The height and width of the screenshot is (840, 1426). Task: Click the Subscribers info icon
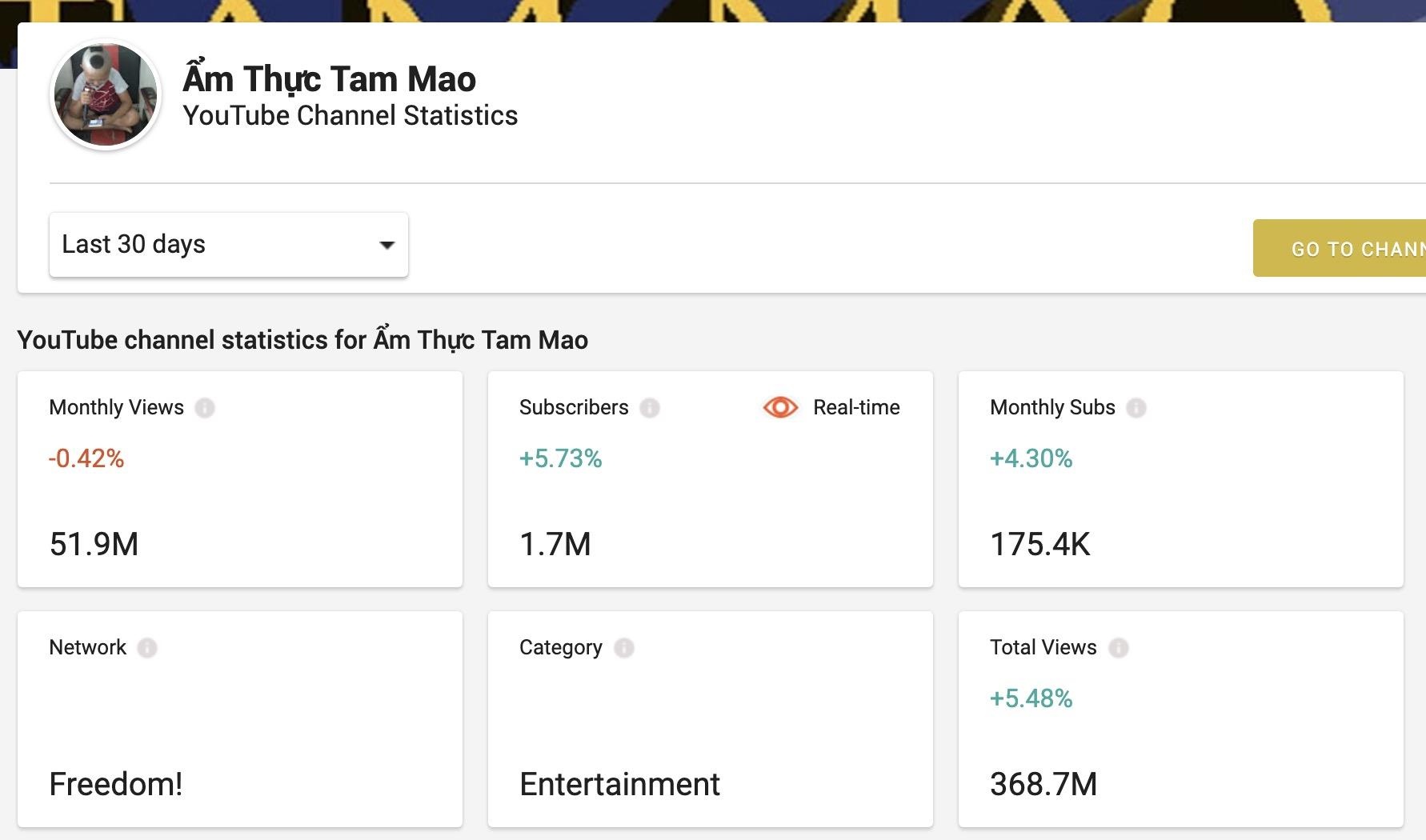pos(651,407)
